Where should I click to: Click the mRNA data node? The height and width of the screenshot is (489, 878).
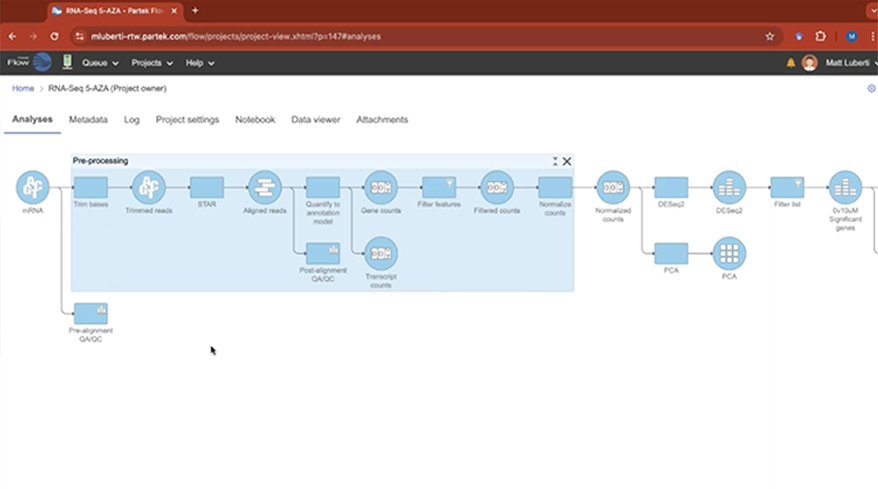pyautogui.click(x=32, y=187)
